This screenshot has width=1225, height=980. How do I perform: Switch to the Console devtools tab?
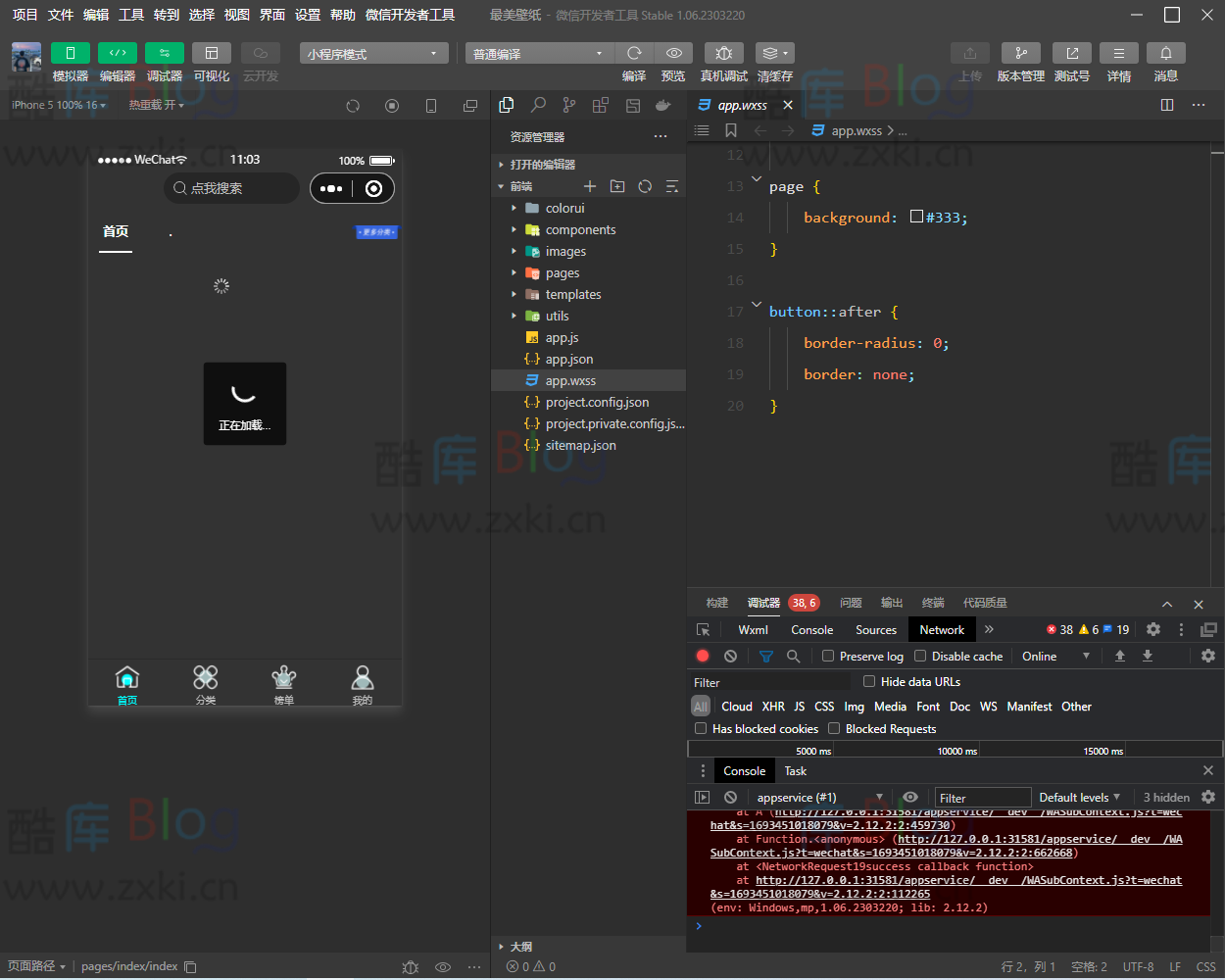(811, 630)
